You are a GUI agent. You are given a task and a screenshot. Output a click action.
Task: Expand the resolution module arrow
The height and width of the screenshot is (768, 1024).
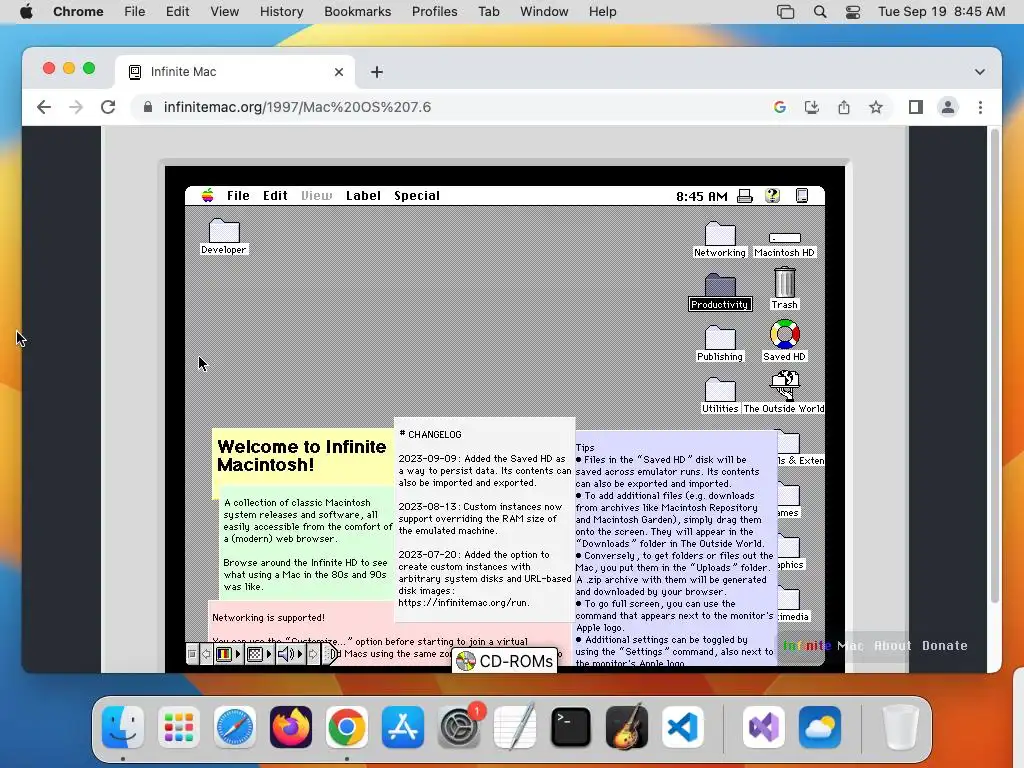(x=268, y=654)
